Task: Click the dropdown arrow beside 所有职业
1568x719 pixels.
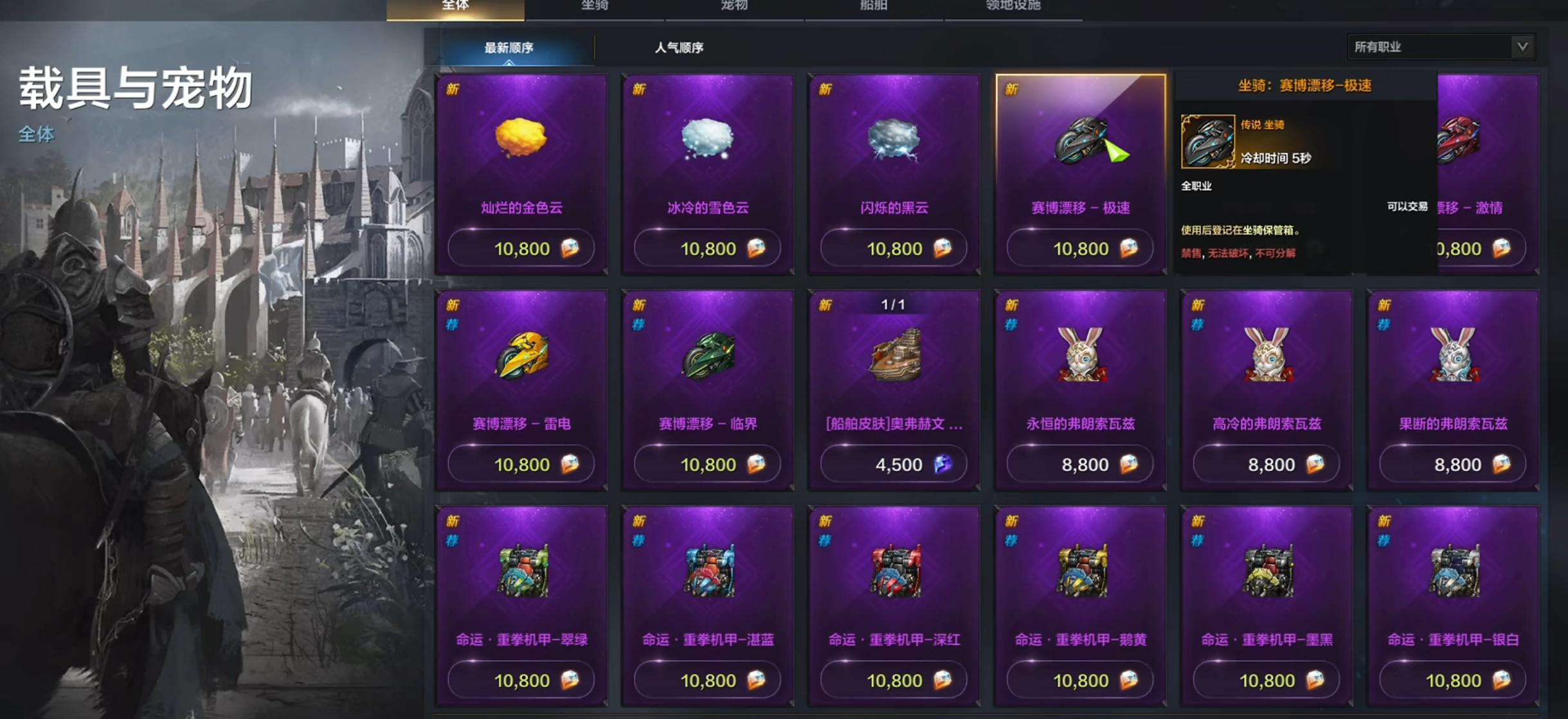Action: click(1522, 47)
